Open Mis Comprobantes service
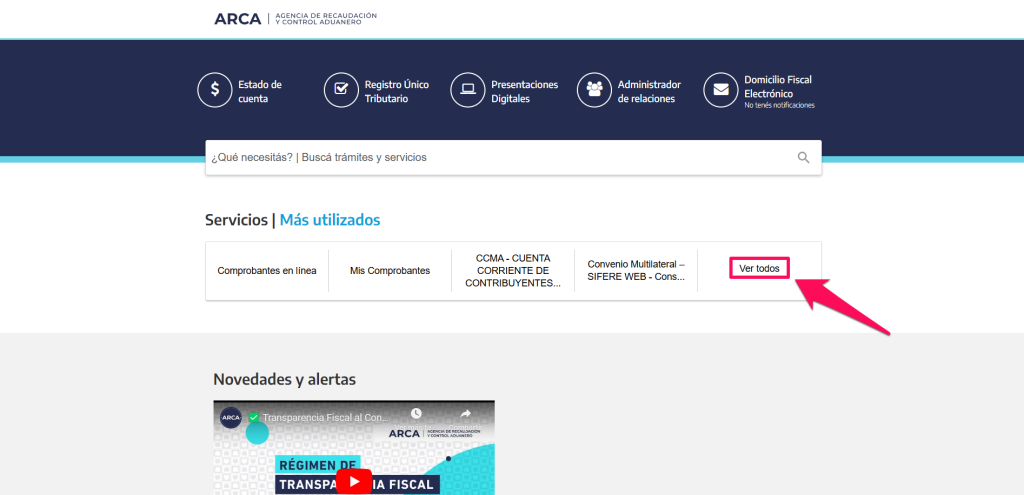This screenshot has width=1024, height=495. (390, 270)
